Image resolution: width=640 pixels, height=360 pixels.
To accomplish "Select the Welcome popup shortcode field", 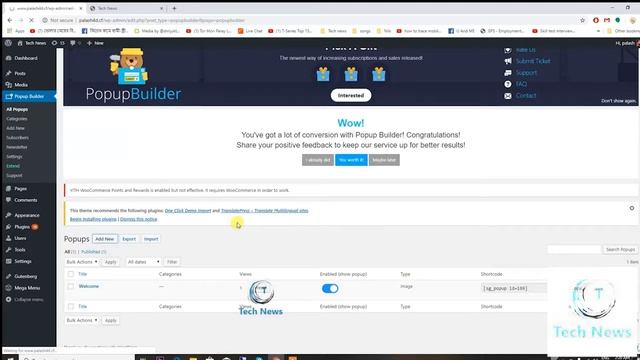I will pos(513,288).
